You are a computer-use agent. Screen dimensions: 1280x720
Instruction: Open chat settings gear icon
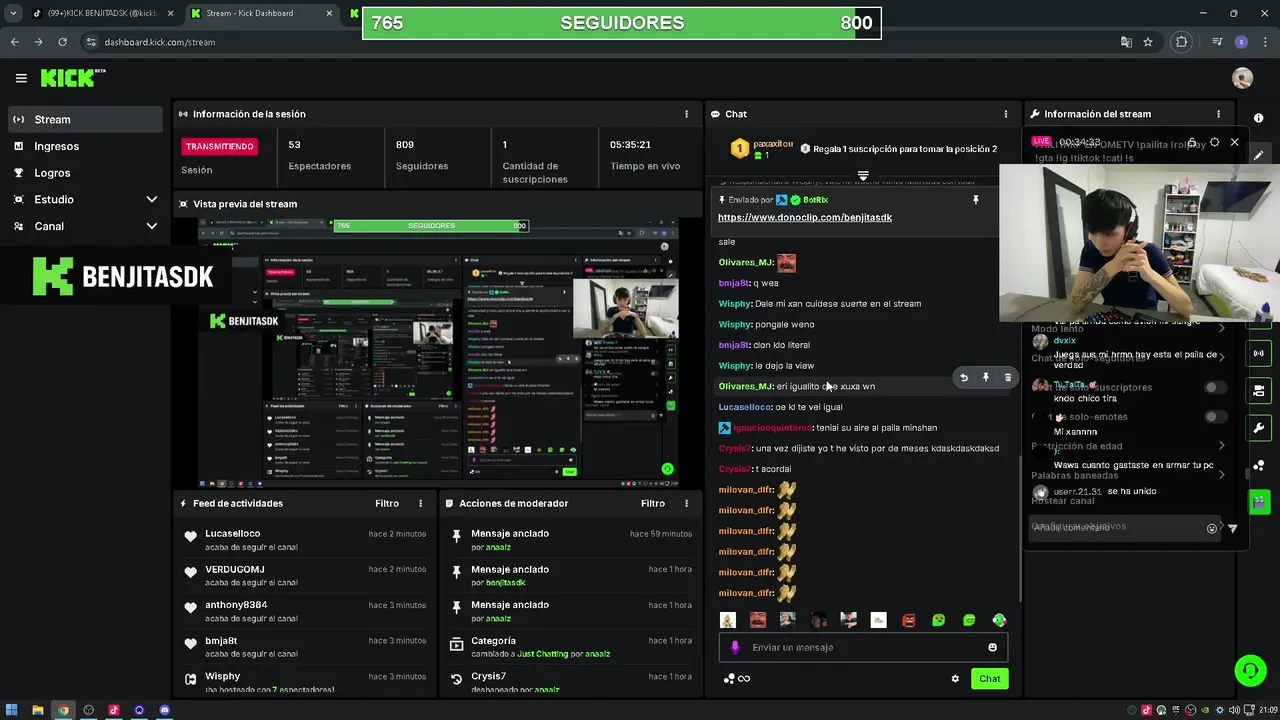point(955,679)
